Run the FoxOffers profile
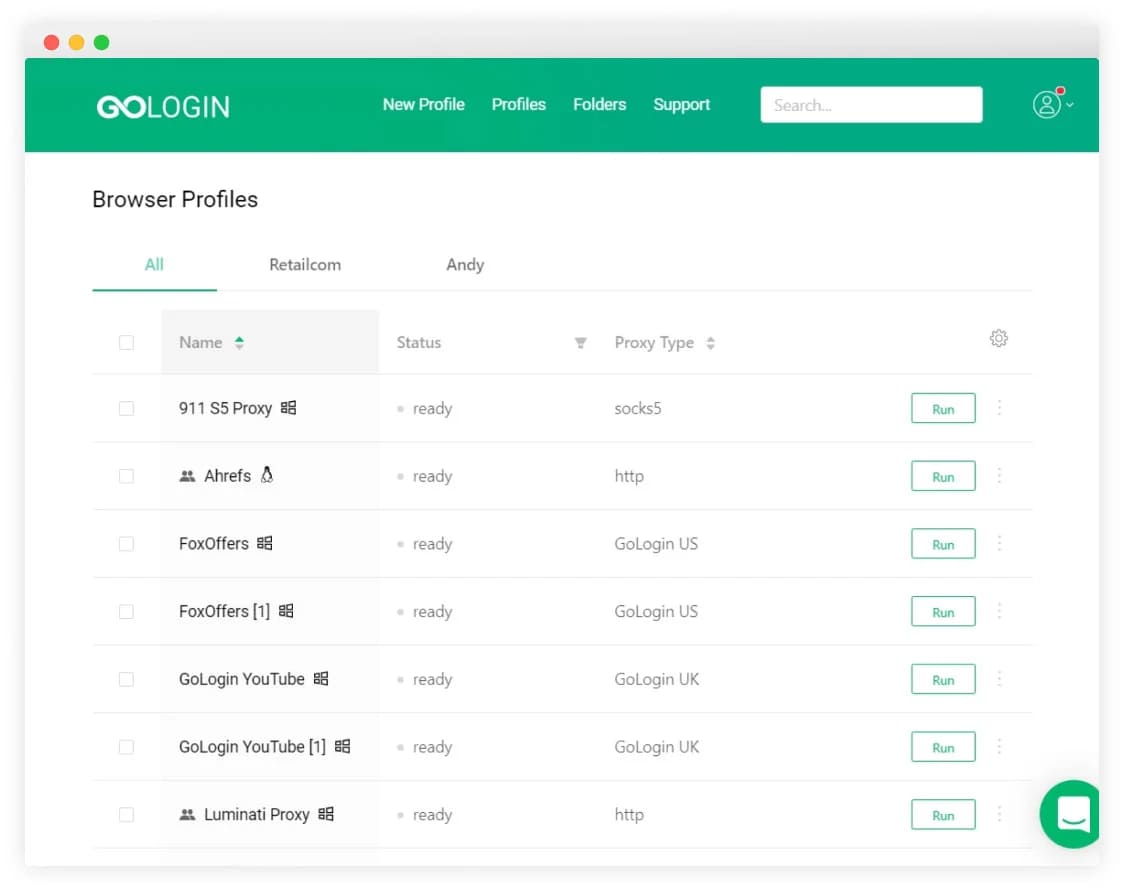The width and height of the screenshot is (1125, 891). pos(943,544)
